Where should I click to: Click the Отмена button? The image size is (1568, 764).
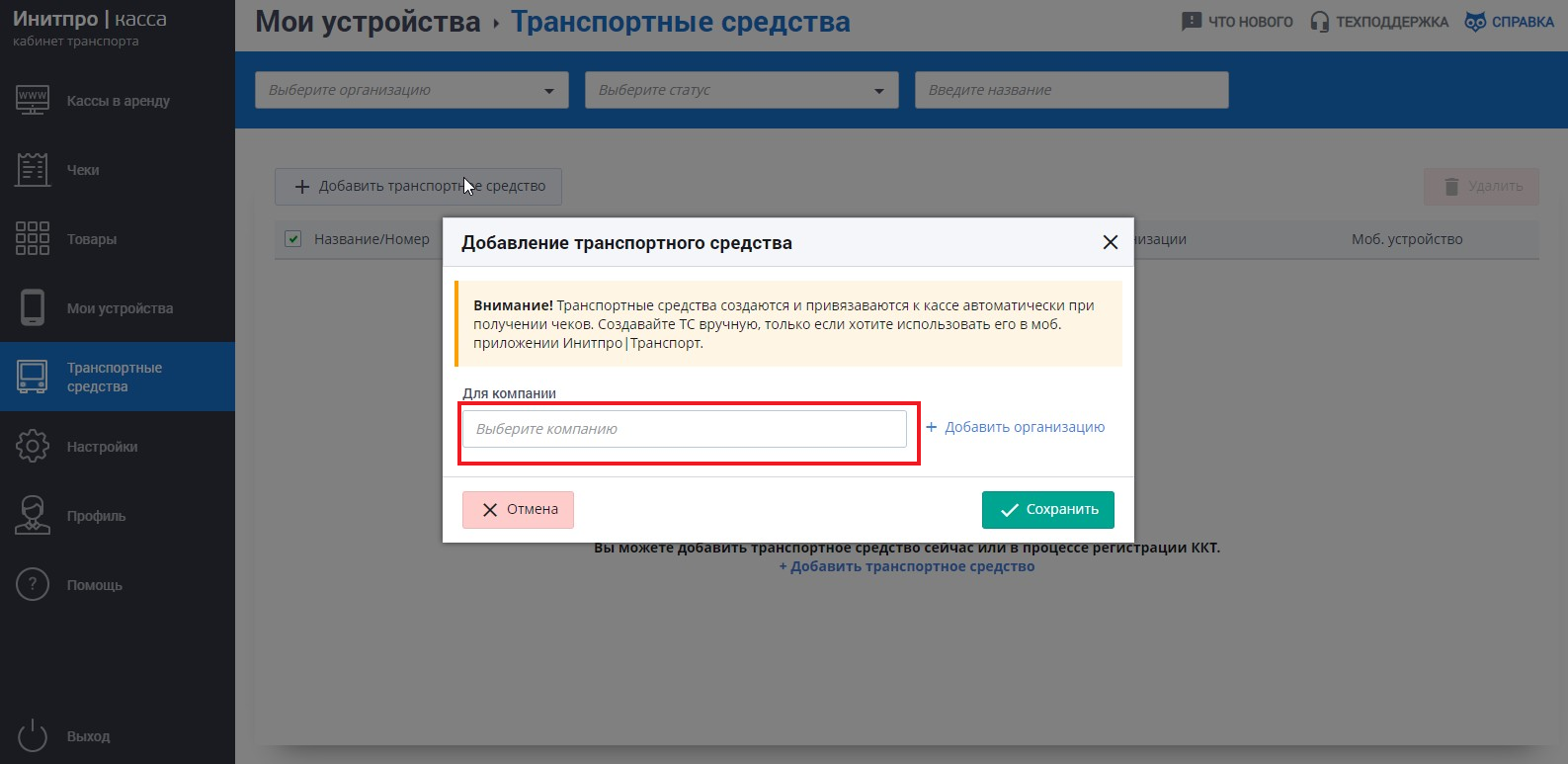[x=518, y=510]
